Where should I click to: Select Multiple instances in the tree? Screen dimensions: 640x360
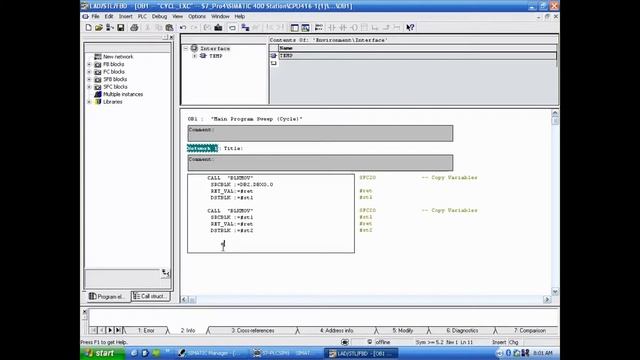[123, 94]
